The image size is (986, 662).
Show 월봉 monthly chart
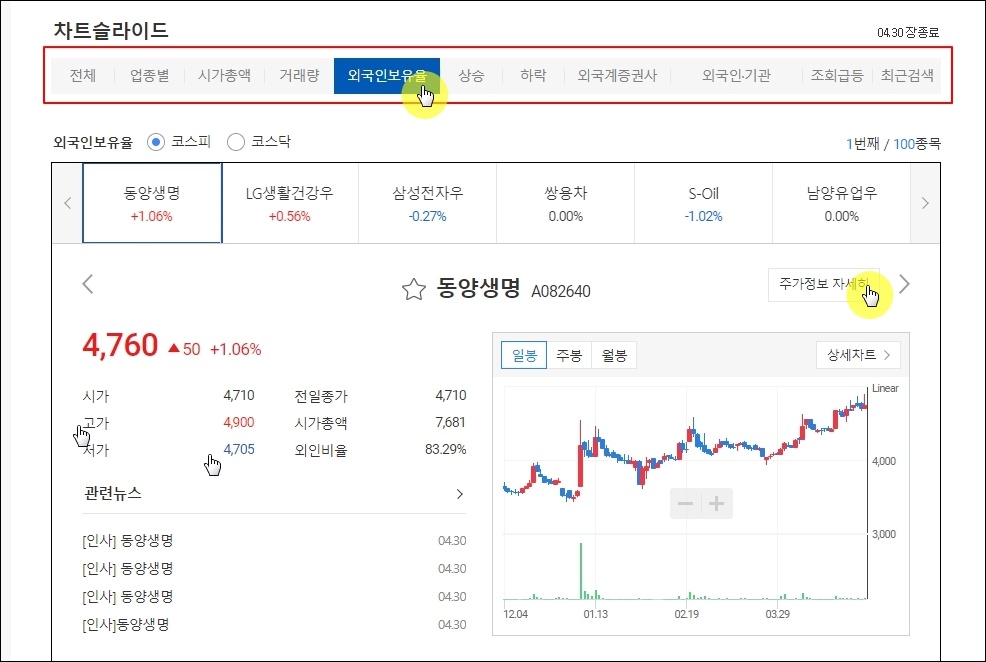click(614, 355)
